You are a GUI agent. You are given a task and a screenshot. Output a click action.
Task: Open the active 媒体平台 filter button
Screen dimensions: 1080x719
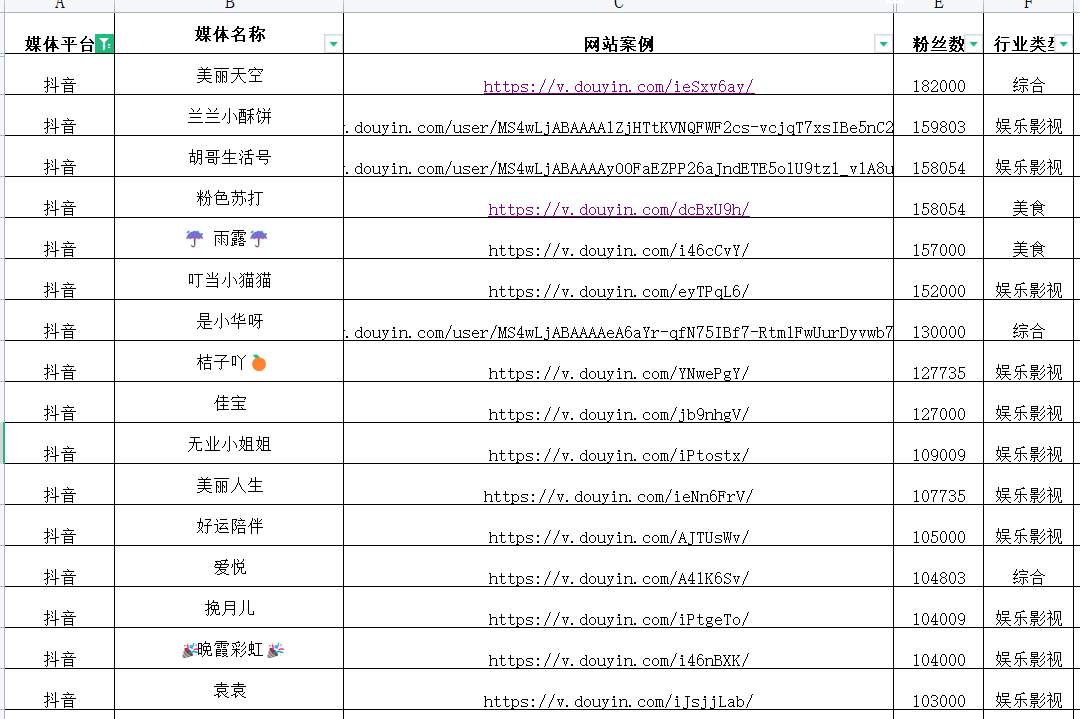[104, 44]
